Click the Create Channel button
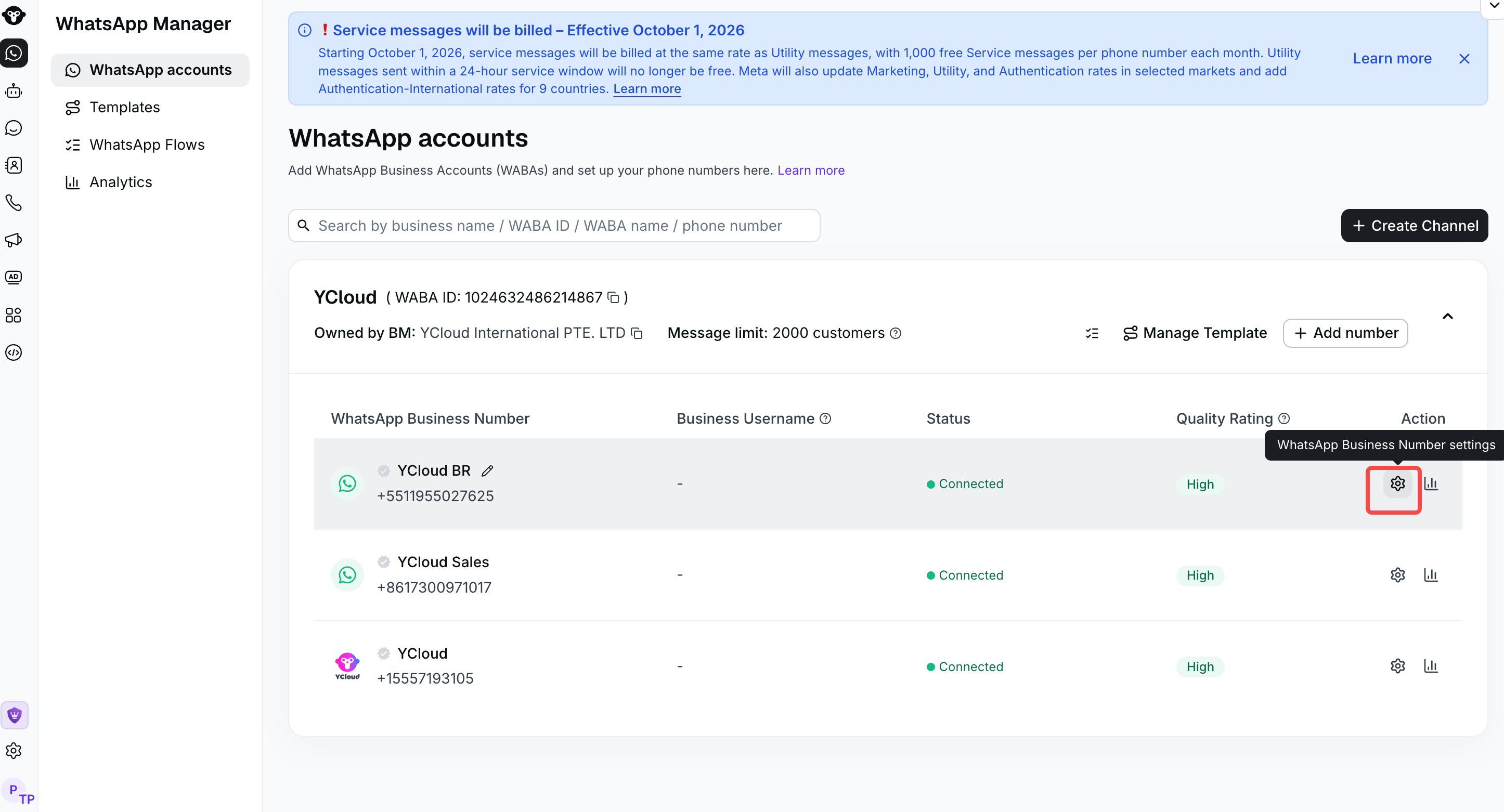The height and width of the screenshot is (812, 1504). click(x=1414, y=226)
